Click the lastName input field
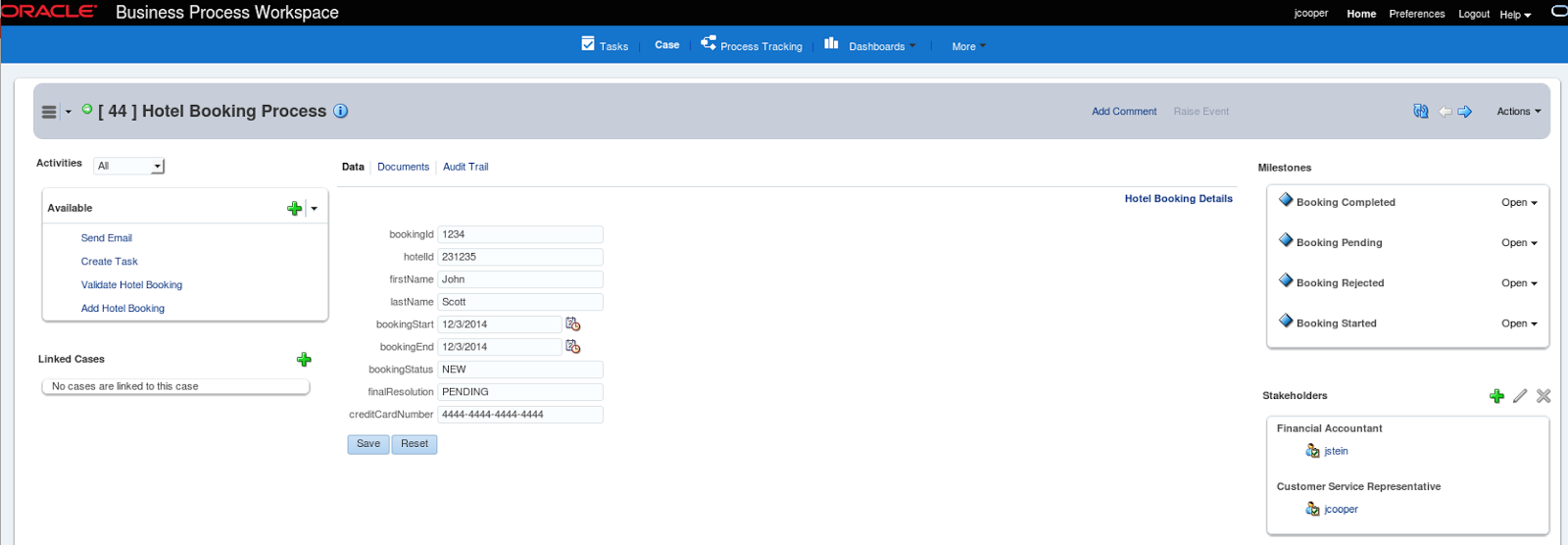The width and height of the screenshot is (1568, 545). [520, 302]
